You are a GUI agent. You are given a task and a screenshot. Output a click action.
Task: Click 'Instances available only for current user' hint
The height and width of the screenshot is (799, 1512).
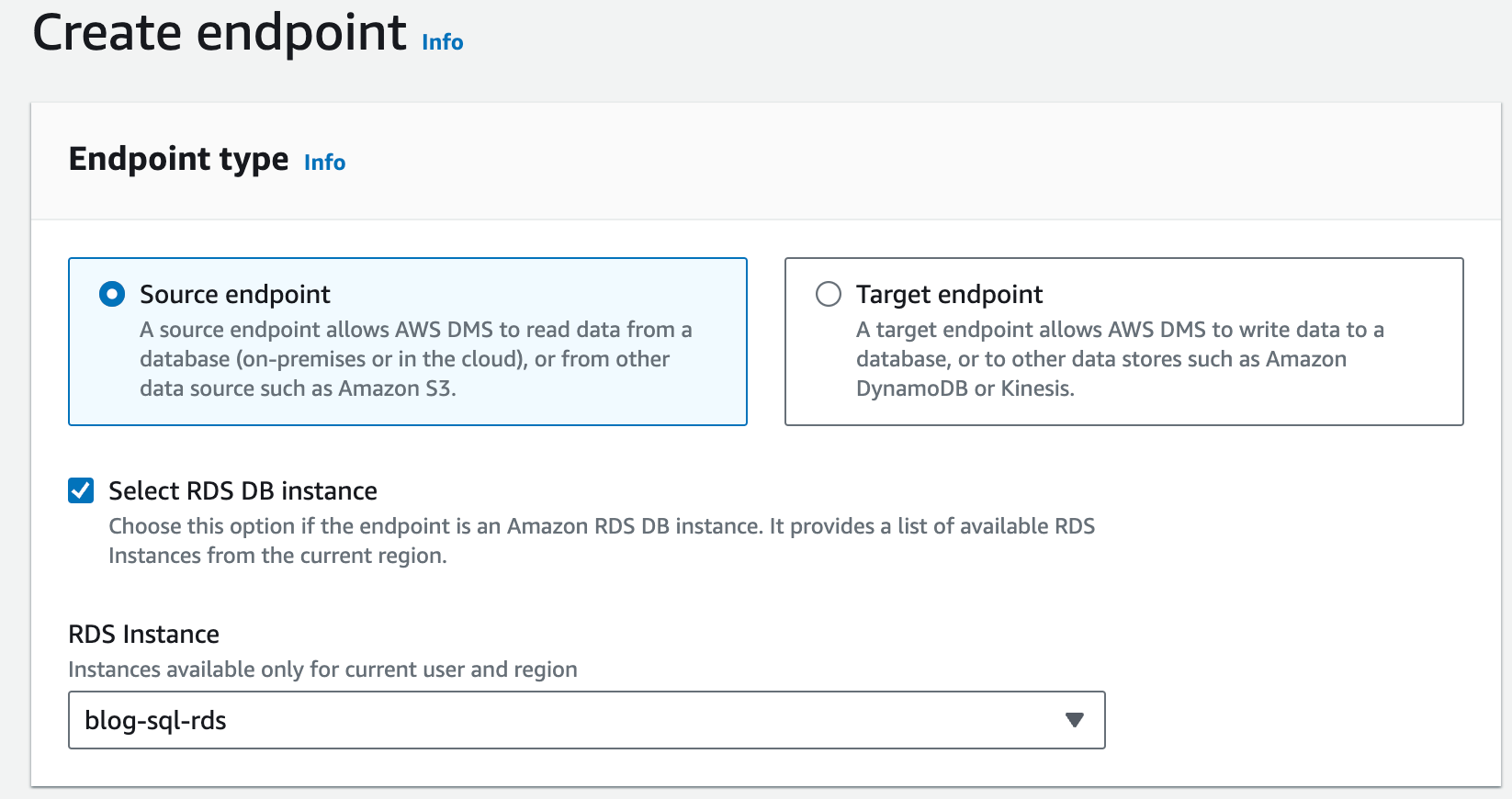point(322,670)
